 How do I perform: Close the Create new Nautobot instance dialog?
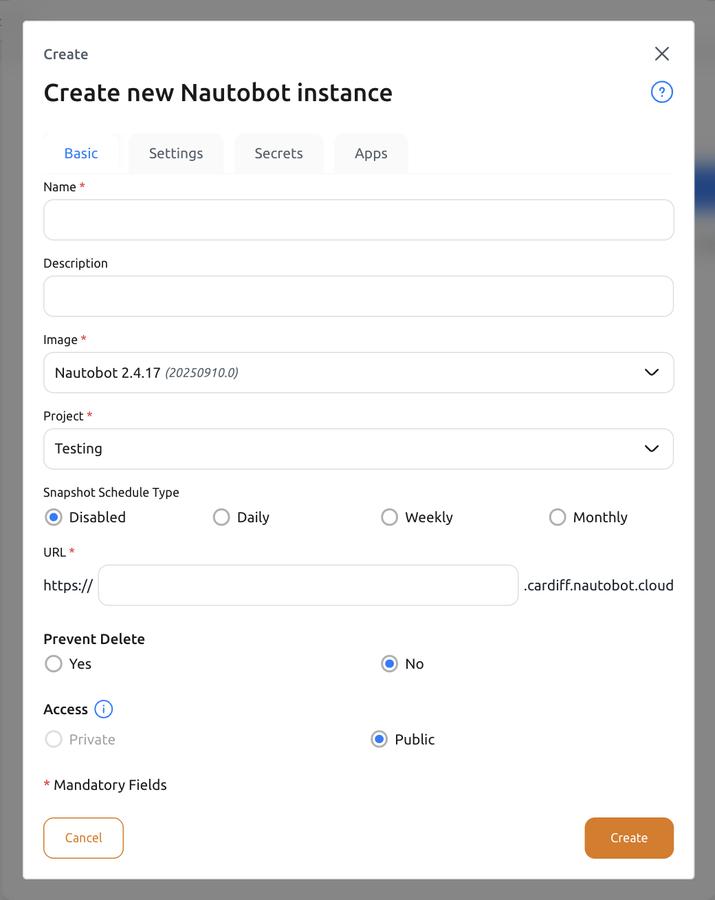coord(661,53)
